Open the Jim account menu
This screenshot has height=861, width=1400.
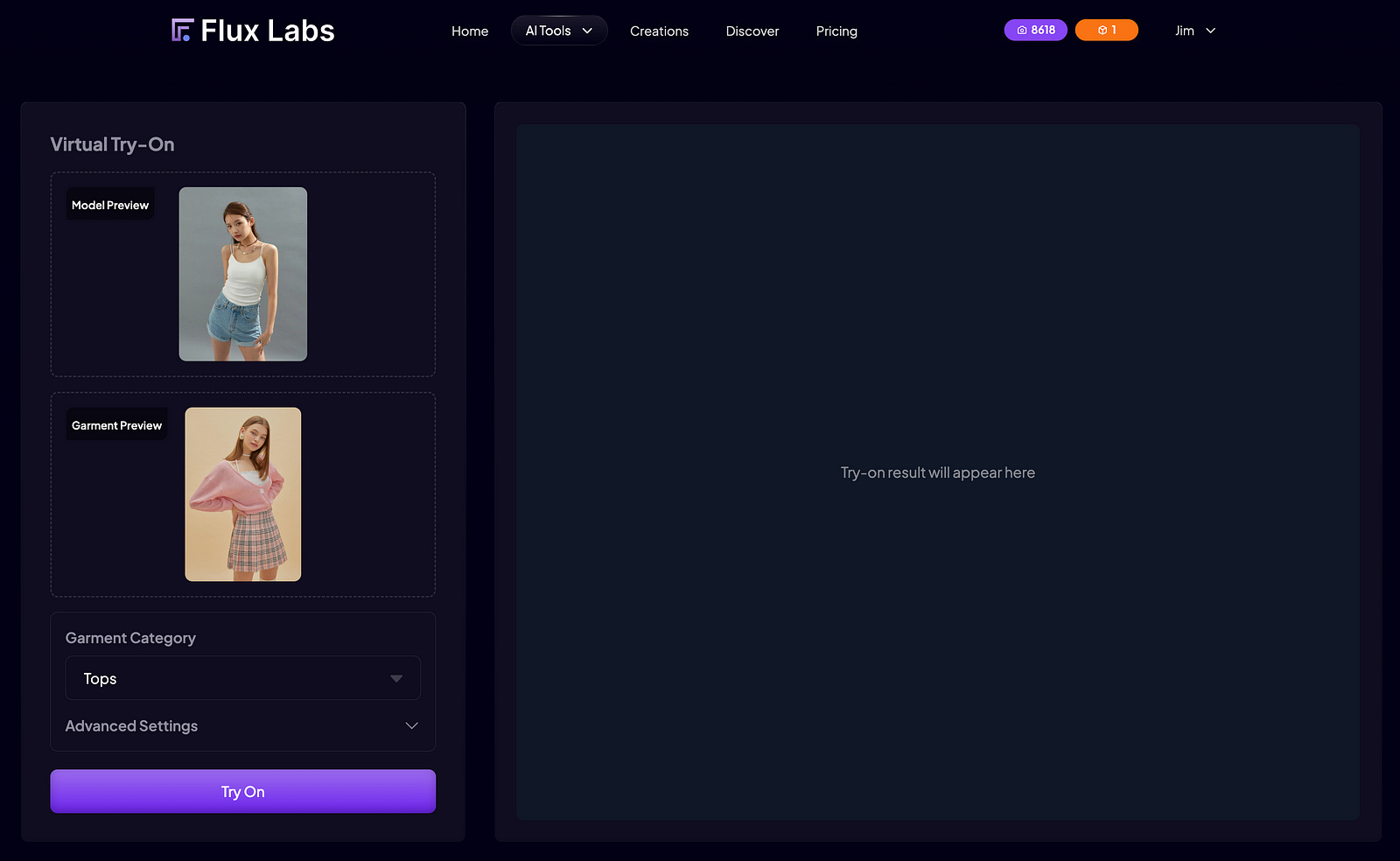1195,31
